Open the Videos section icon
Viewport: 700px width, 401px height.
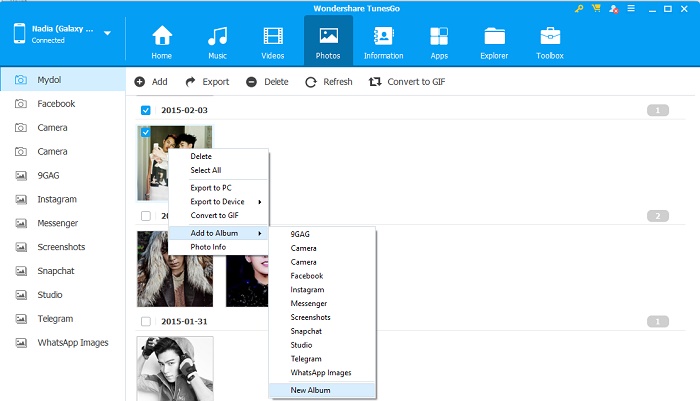point(273,37)
